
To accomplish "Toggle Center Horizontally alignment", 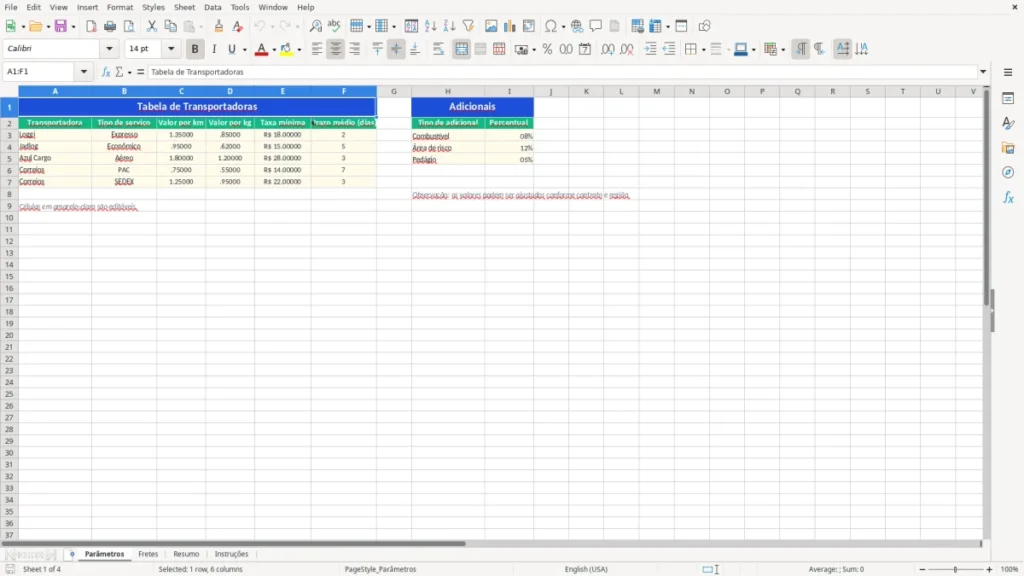I will click(336, 49).
